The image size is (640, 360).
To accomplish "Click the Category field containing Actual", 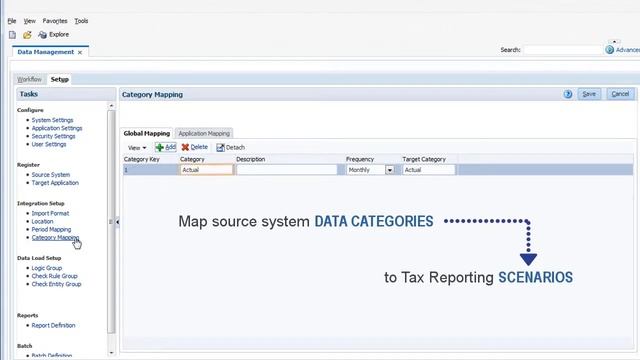I will tap(206, 170).
